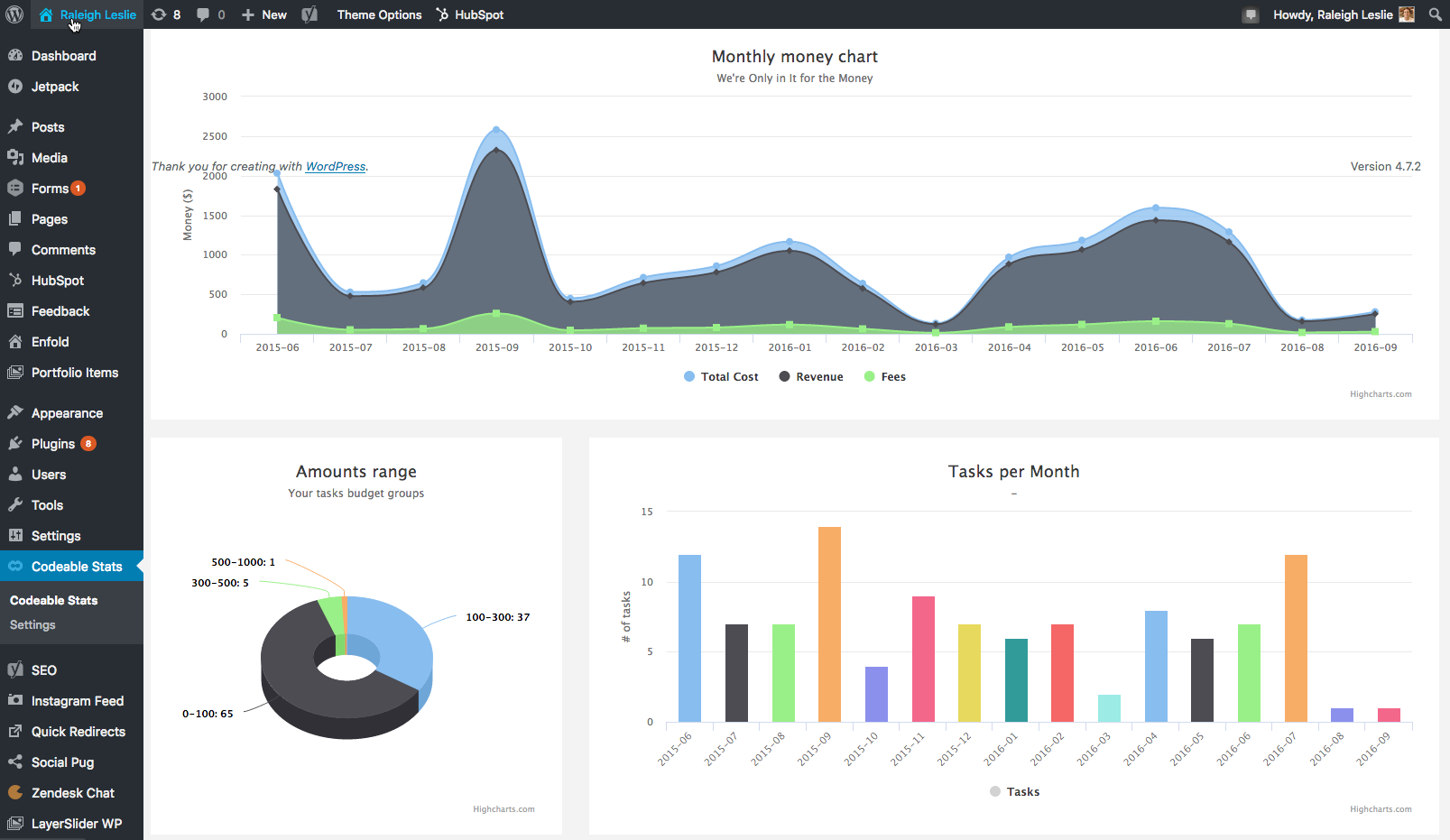Open the Codeable Stats submenu item

tap(54, 600)
